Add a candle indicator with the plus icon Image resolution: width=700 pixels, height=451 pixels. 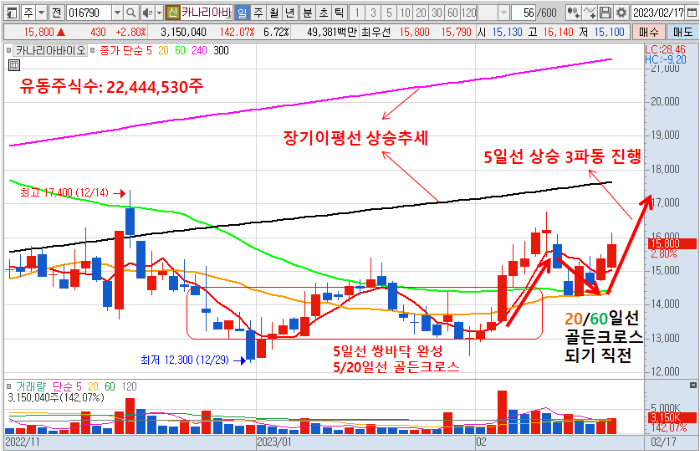pos(573,13)
